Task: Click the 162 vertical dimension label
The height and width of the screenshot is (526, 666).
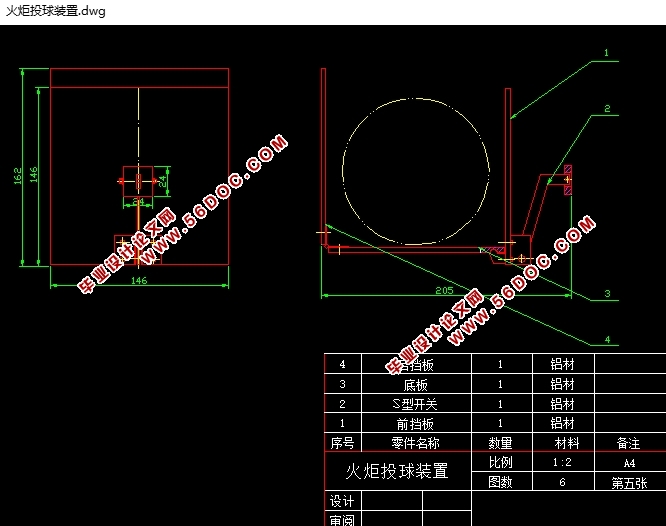Action: 18,176
